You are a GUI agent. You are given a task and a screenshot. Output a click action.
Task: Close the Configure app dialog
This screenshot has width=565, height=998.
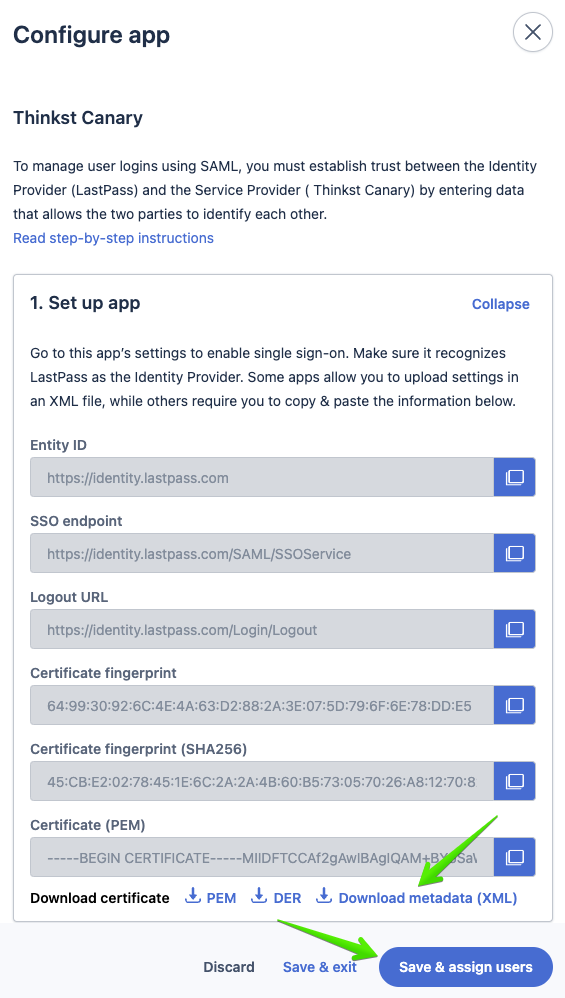point(533,32)
